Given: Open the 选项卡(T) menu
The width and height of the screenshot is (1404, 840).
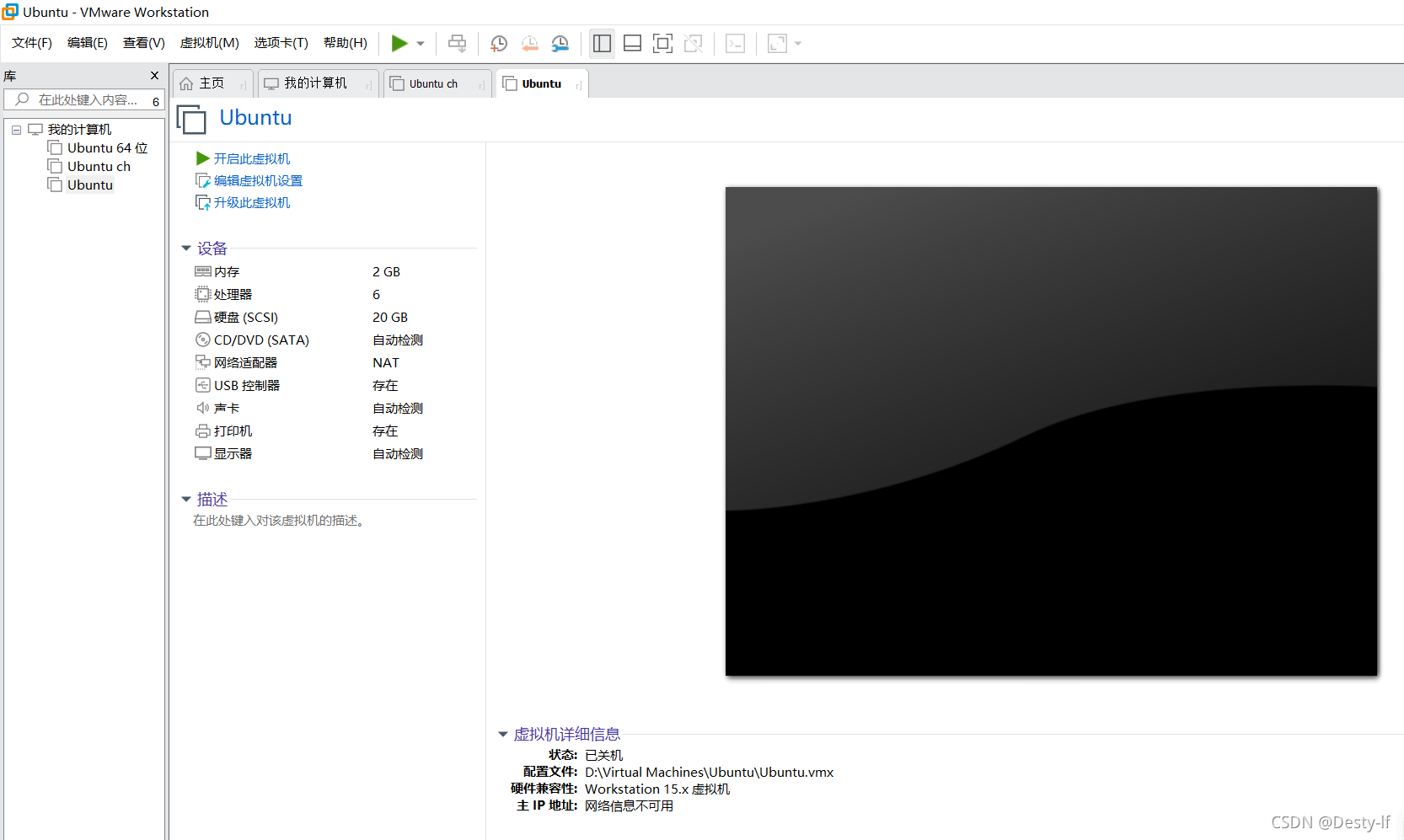Looking at the screenshot, I should (281, 43).
